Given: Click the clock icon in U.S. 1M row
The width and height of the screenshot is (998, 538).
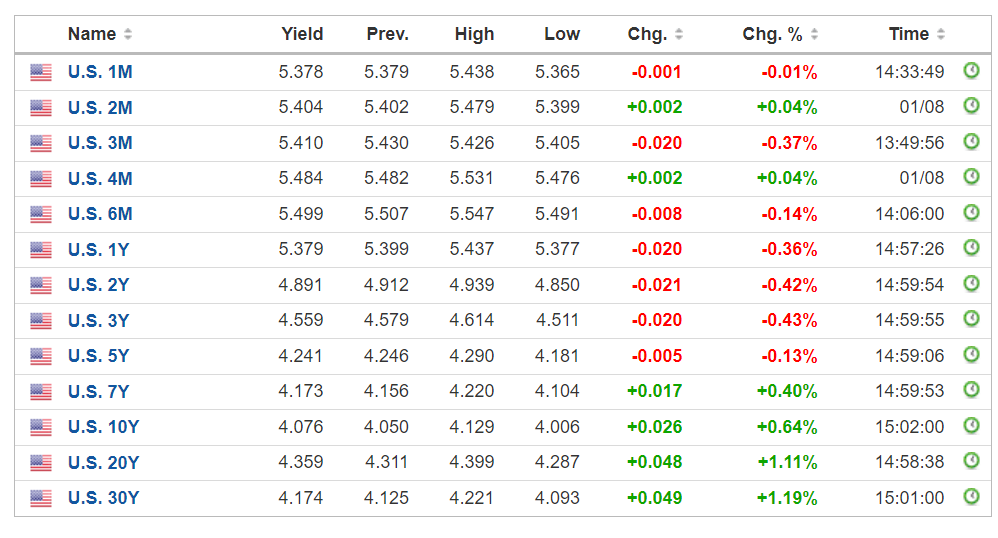Looking at the screenshot, I should coord(971,70).
